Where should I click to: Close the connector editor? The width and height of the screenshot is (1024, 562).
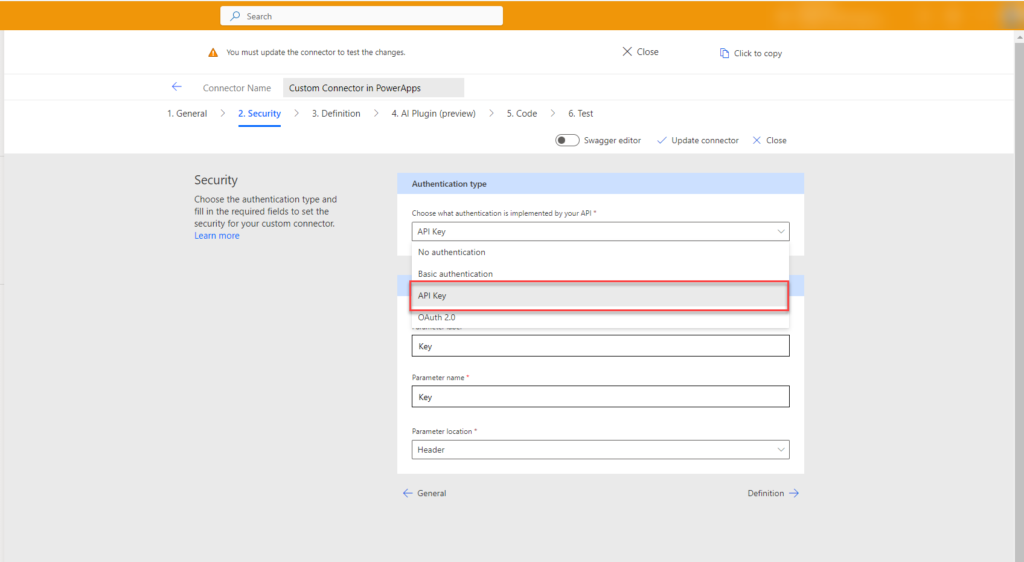tap(769, 140)
